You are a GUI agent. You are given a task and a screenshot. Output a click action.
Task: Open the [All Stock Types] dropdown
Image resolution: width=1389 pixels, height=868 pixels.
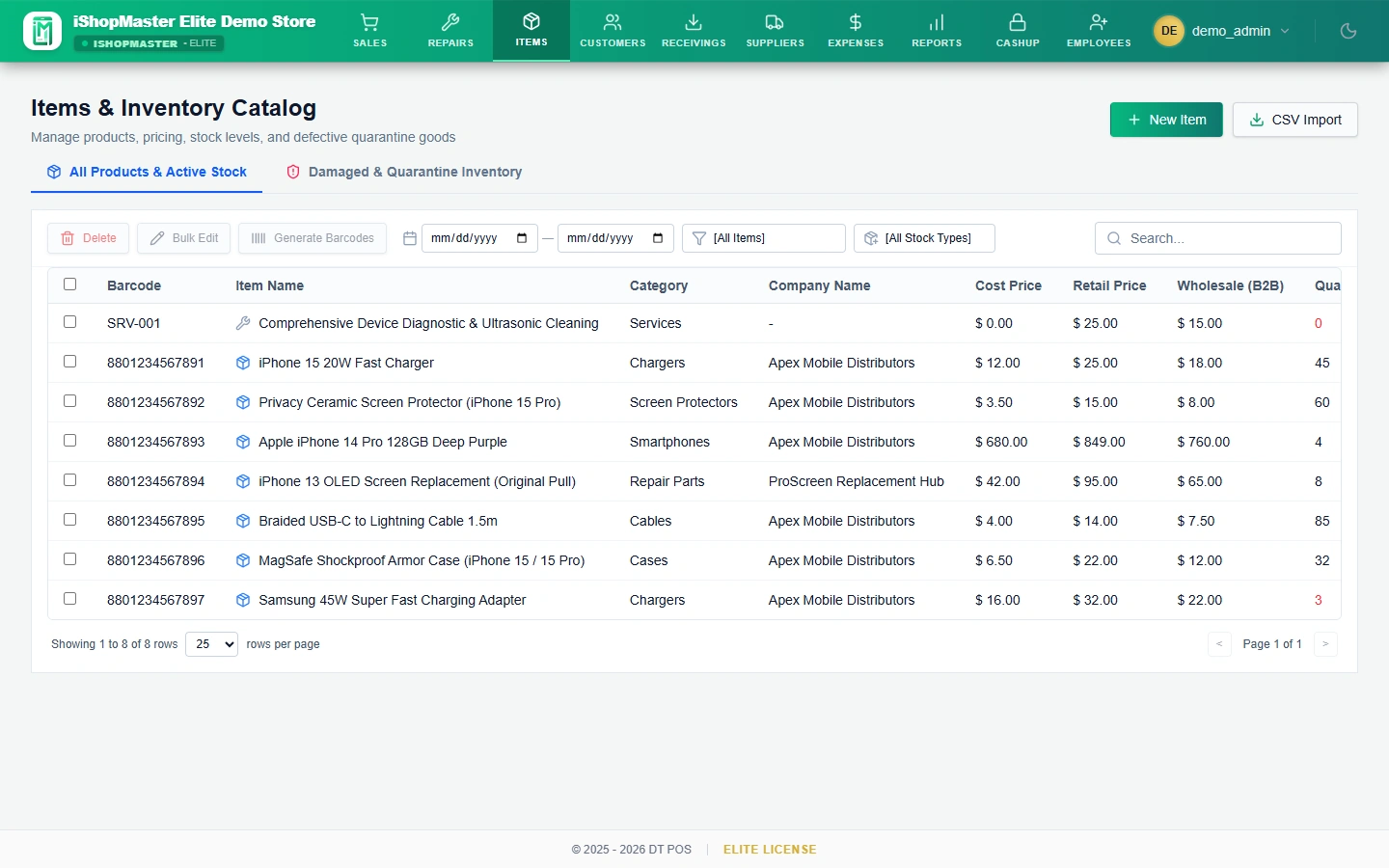tap(924, 238)
